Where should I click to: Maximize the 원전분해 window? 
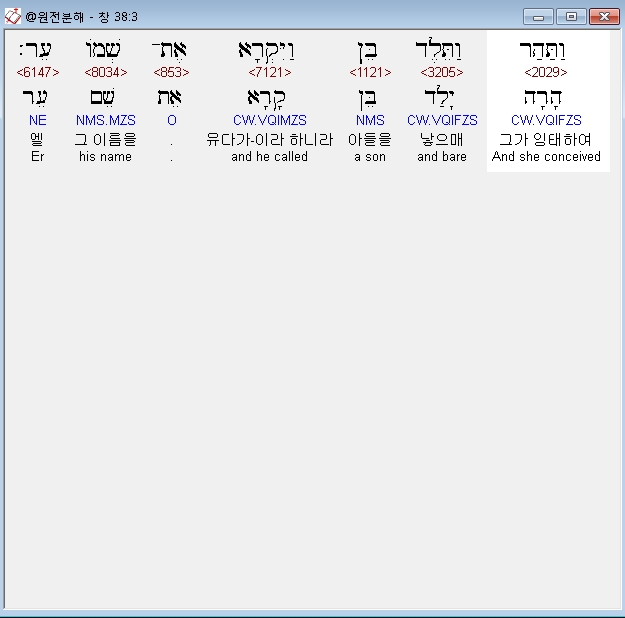pyautogui.click(x=571, y=17)
